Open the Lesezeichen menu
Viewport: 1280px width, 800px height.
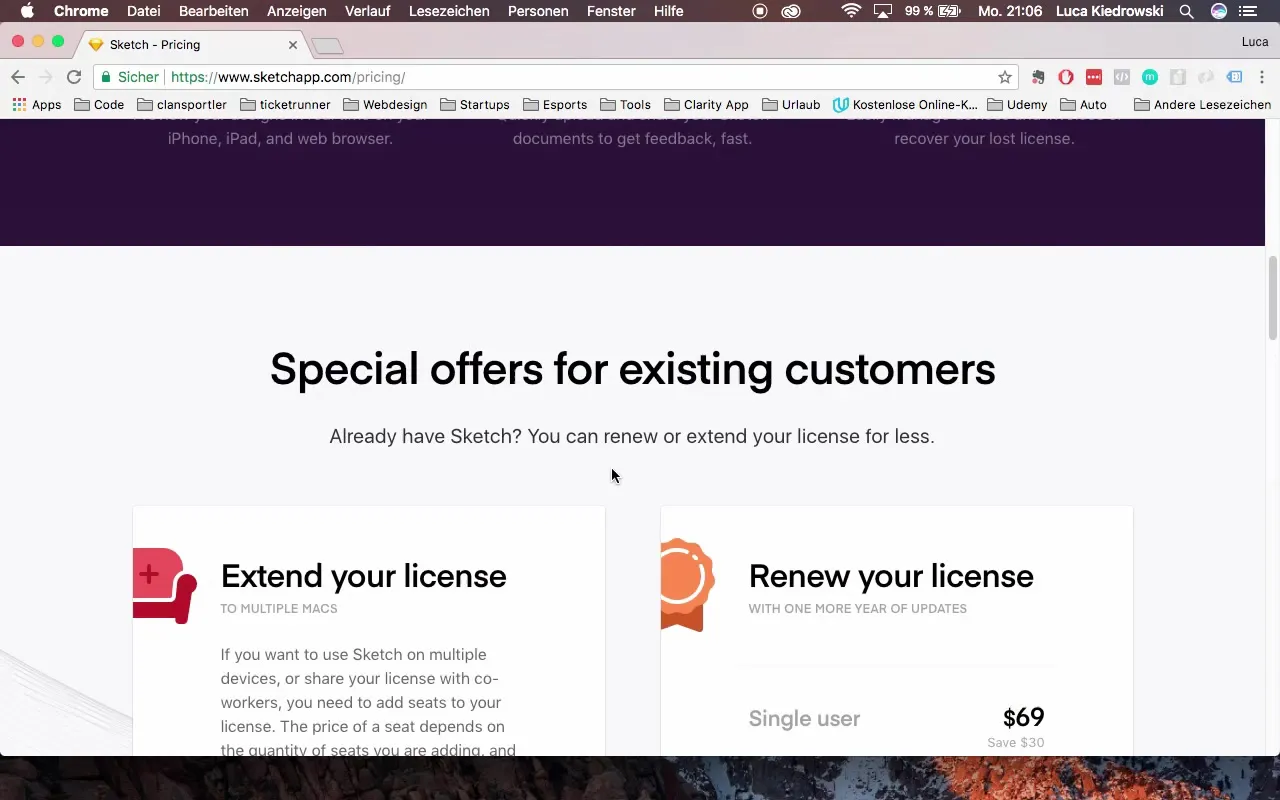[450, 11]
